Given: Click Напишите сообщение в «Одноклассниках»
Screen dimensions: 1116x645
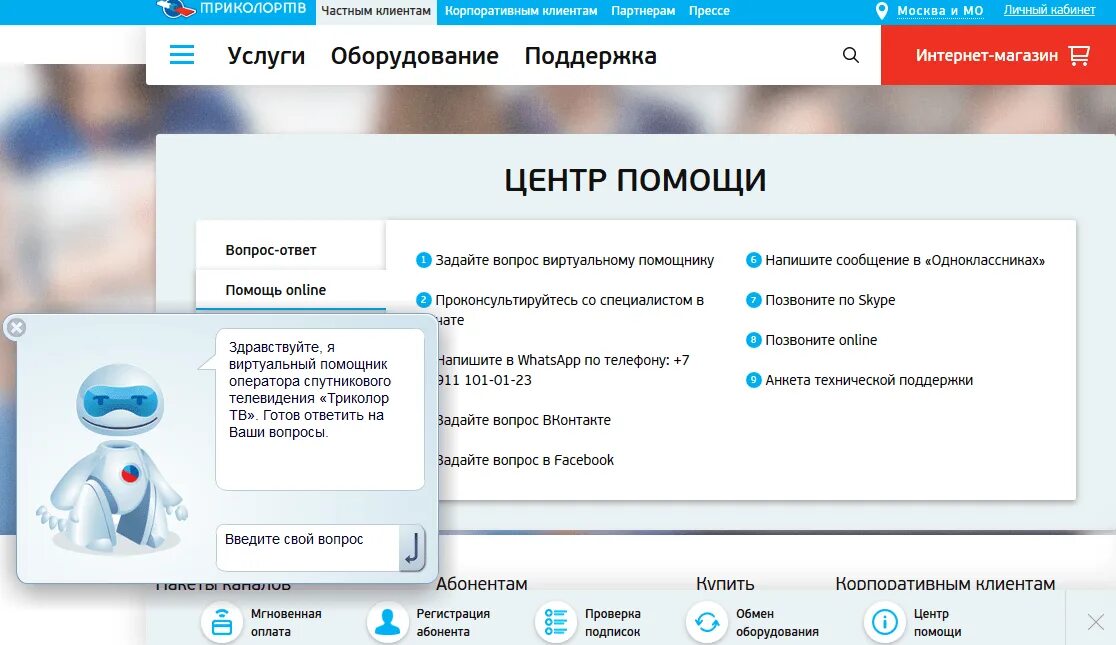Looking at the screenshot, I should [x=905, y=261].
